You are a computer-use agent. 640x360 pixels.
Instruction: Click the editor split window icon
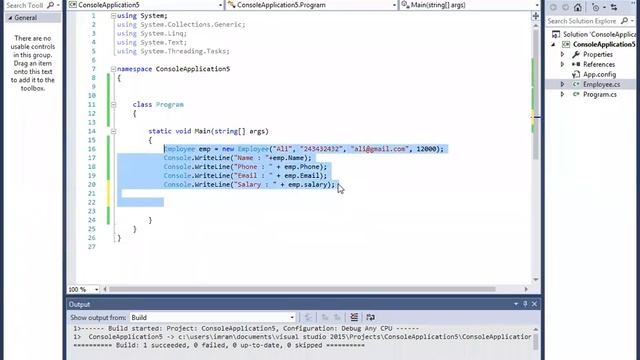pyautogui.click(x=536, y=16)
